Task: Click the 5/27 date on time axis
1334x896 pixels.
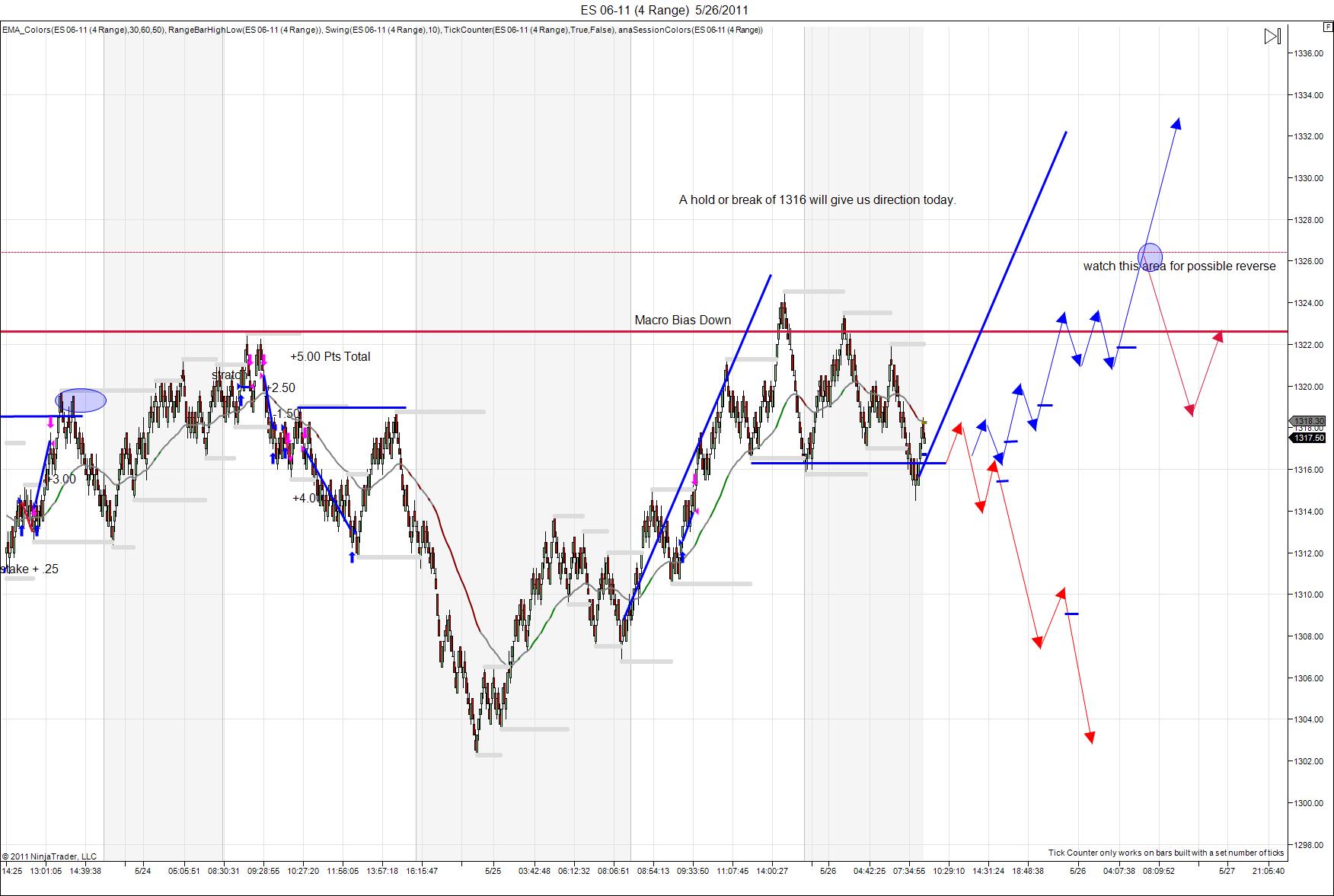Action: click(1227, 871)
